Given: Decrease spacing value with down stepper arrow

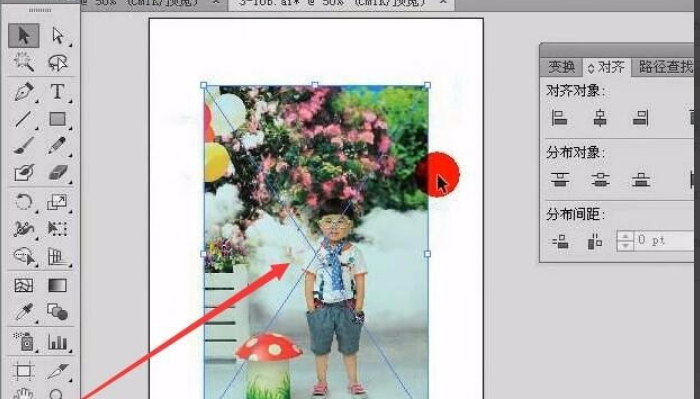Looking at the screenshot, I should click(625, 245).
